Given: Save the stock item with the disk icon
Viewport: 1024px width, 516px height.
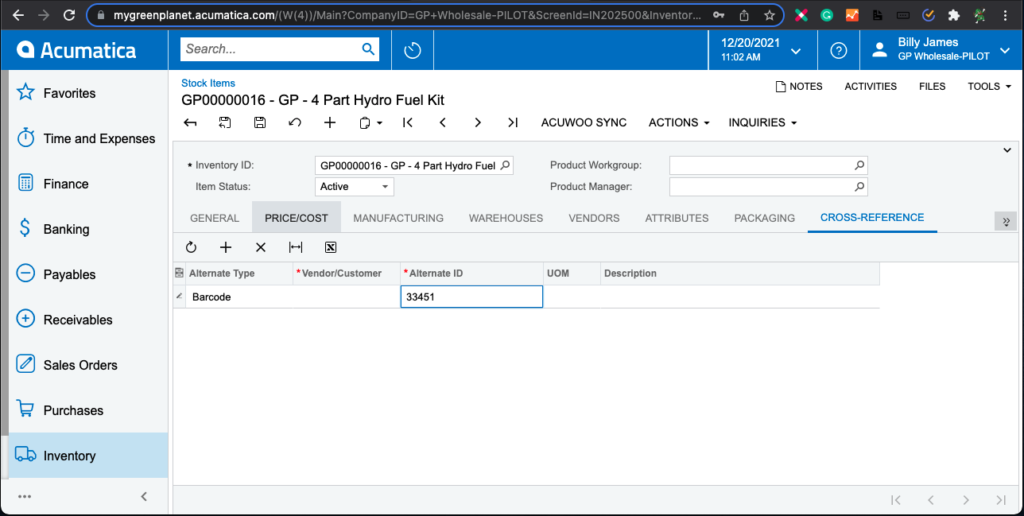Looking at the screenshot, I should pyautogui.click(x=260, y=122).
